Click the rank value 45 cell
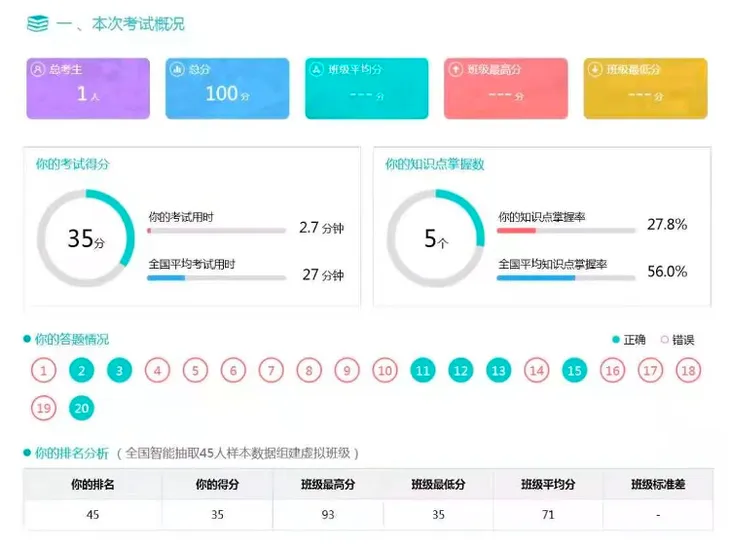 [93, 514]
